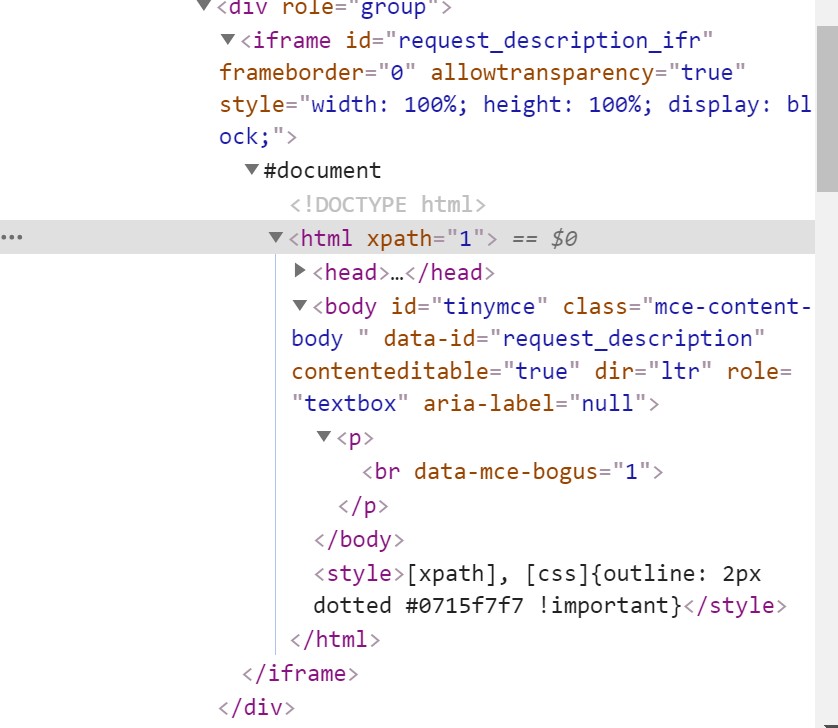Click the closing </html> tag
This screenshot has height=728, width=838.
coord(335,639)
